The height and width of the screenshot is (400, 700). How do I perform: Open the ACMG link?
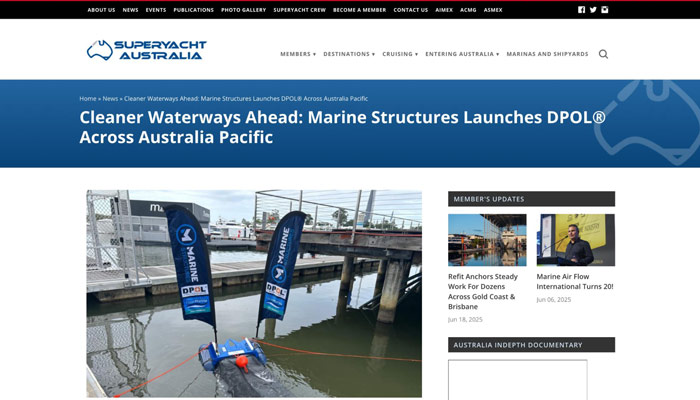468,10
